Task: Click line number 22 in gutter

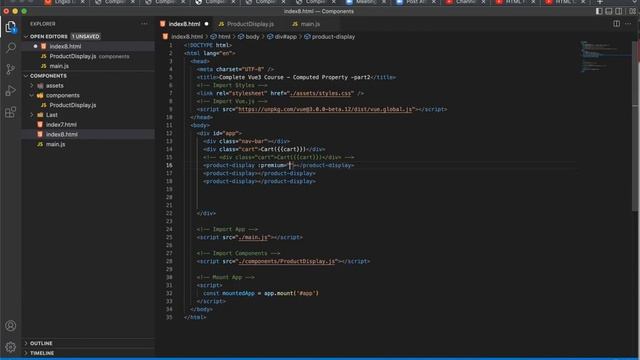Action: coord(169,213)
